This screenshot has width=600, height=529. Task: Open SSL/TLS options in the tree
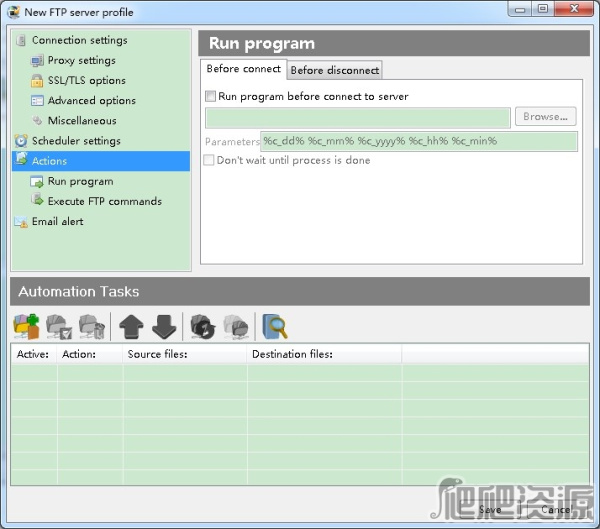(x=86, y=80)
